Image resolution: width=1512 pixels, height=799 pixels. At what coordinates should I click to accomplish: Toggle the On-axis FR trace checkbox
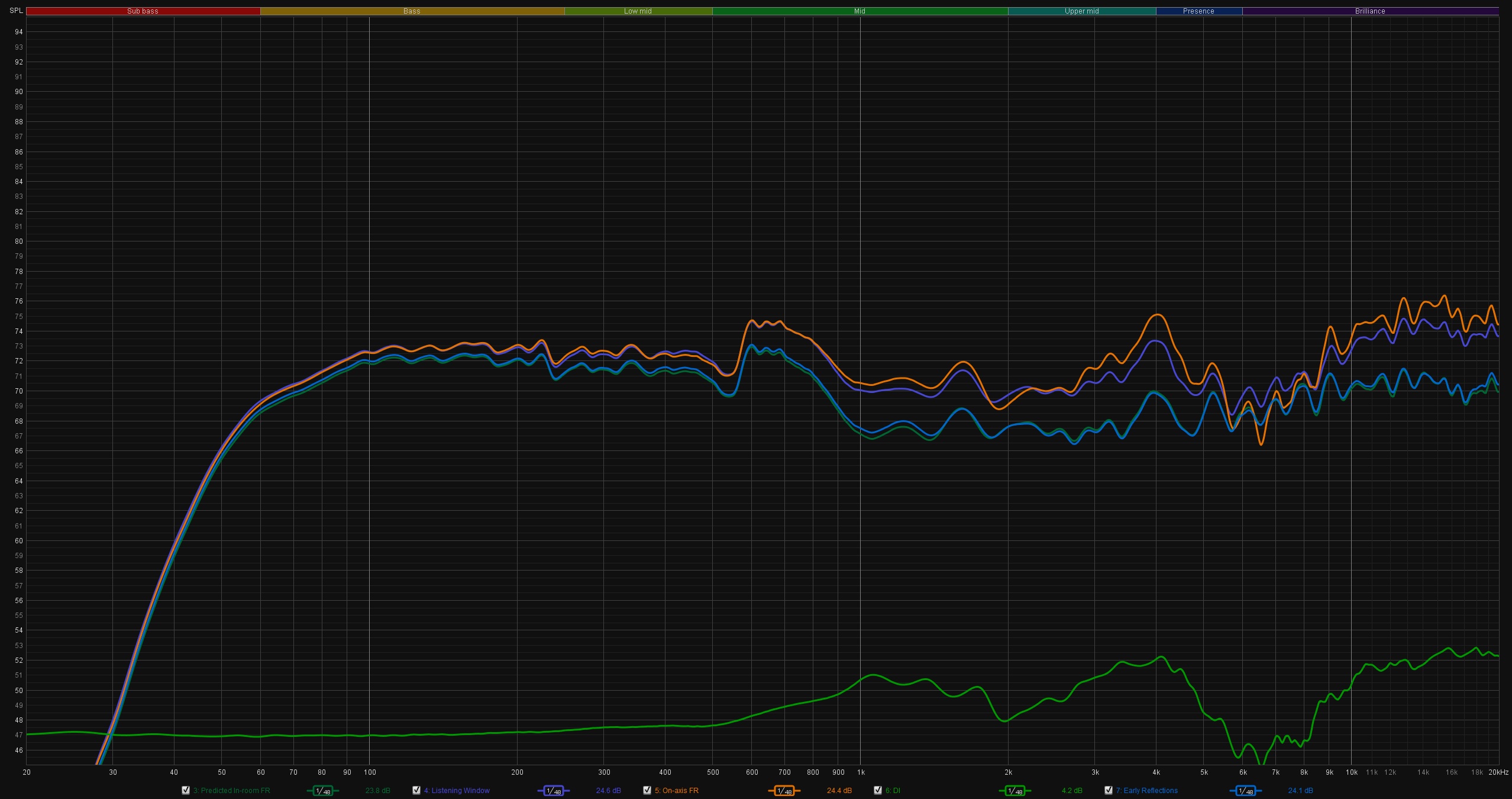(x=647, y=790)
